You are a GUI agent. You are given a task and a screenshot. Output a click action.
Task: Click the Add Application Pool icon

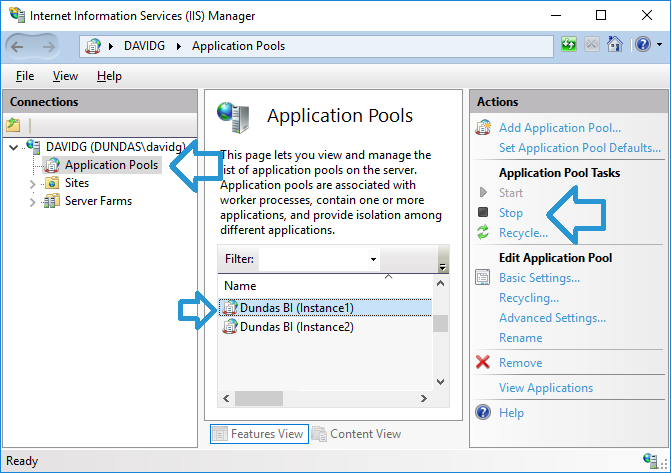point(483,128)
